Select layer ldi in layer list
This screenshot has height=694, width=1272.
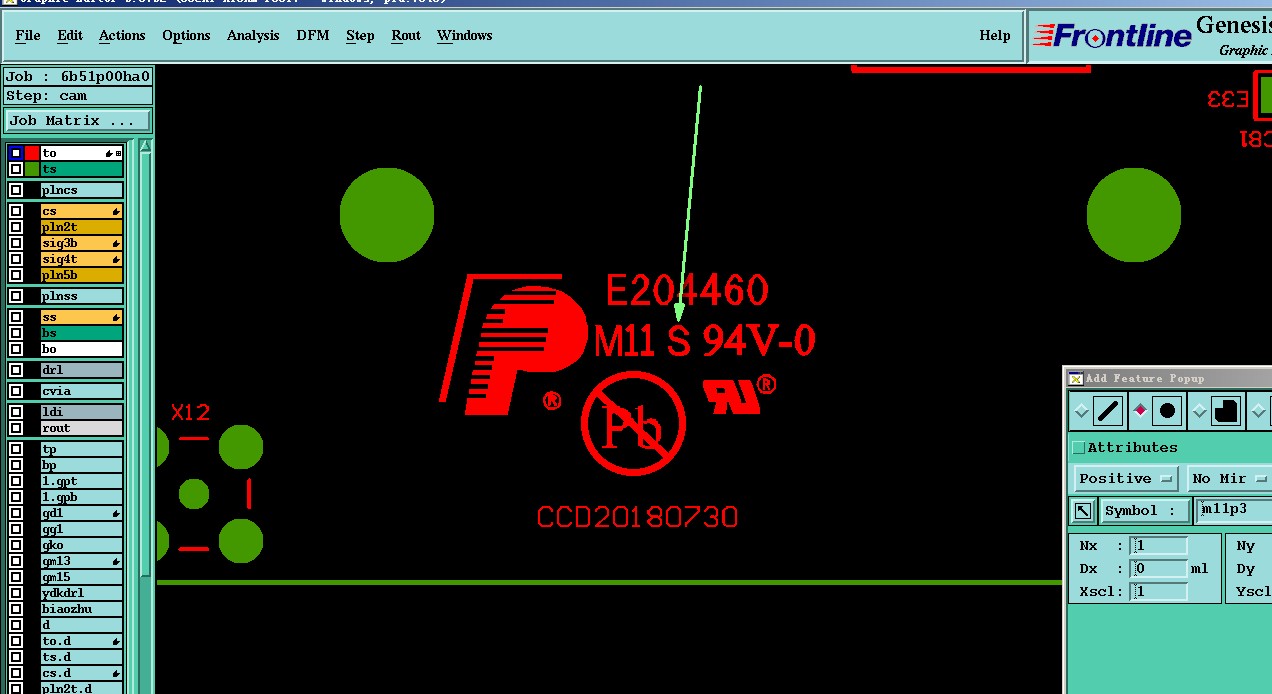tap(81, 412)
